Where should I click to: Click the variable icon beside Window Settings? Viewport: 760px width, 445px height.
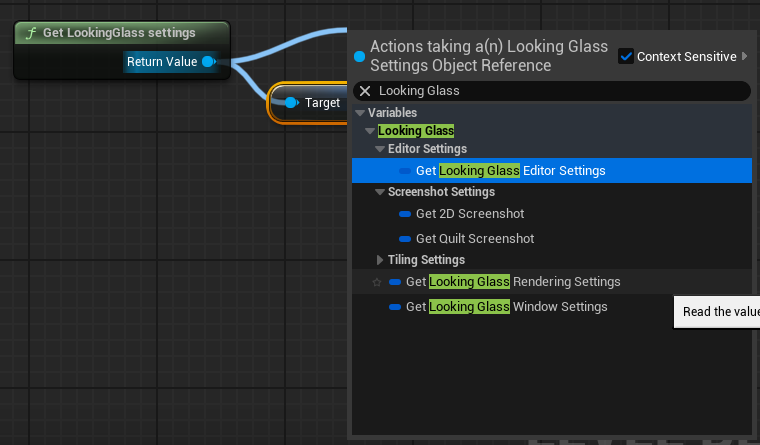(x=395, y=307)
